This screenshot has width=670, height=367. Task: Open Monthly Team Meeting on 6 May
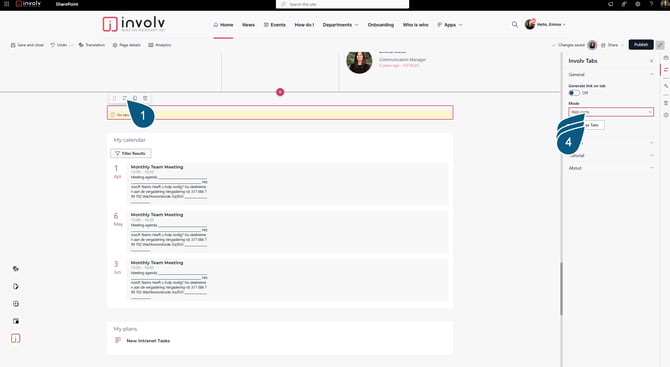157,215
